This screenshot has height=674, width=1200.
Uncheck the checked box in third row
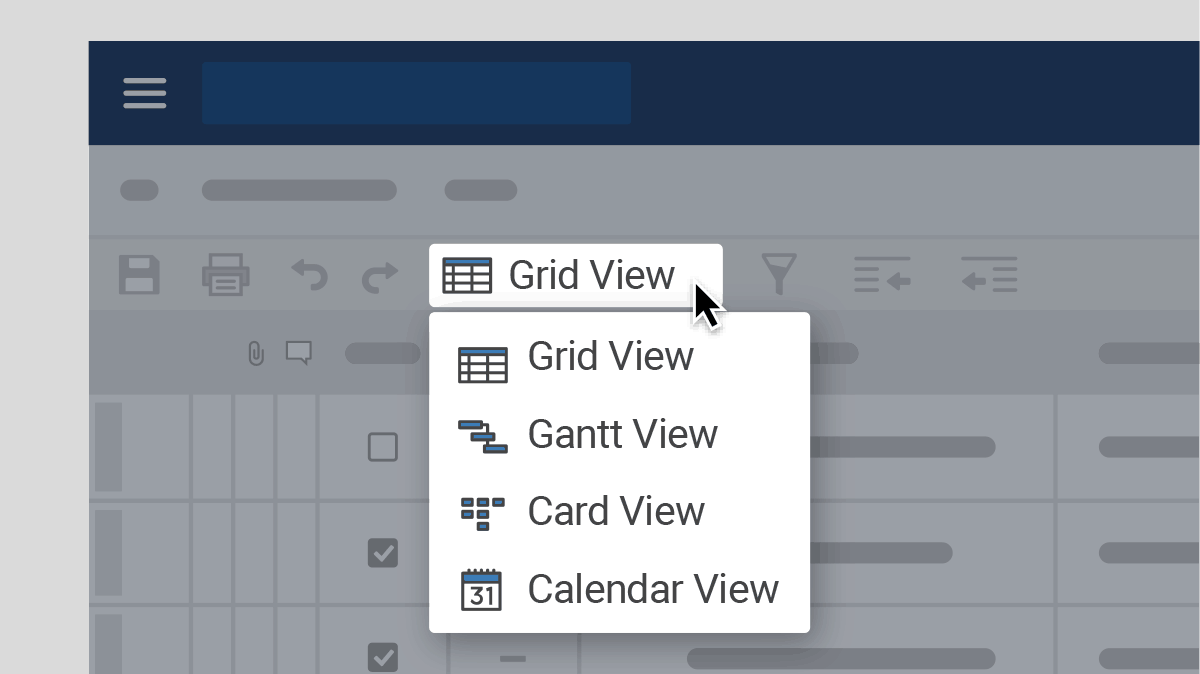coord(383,657)
